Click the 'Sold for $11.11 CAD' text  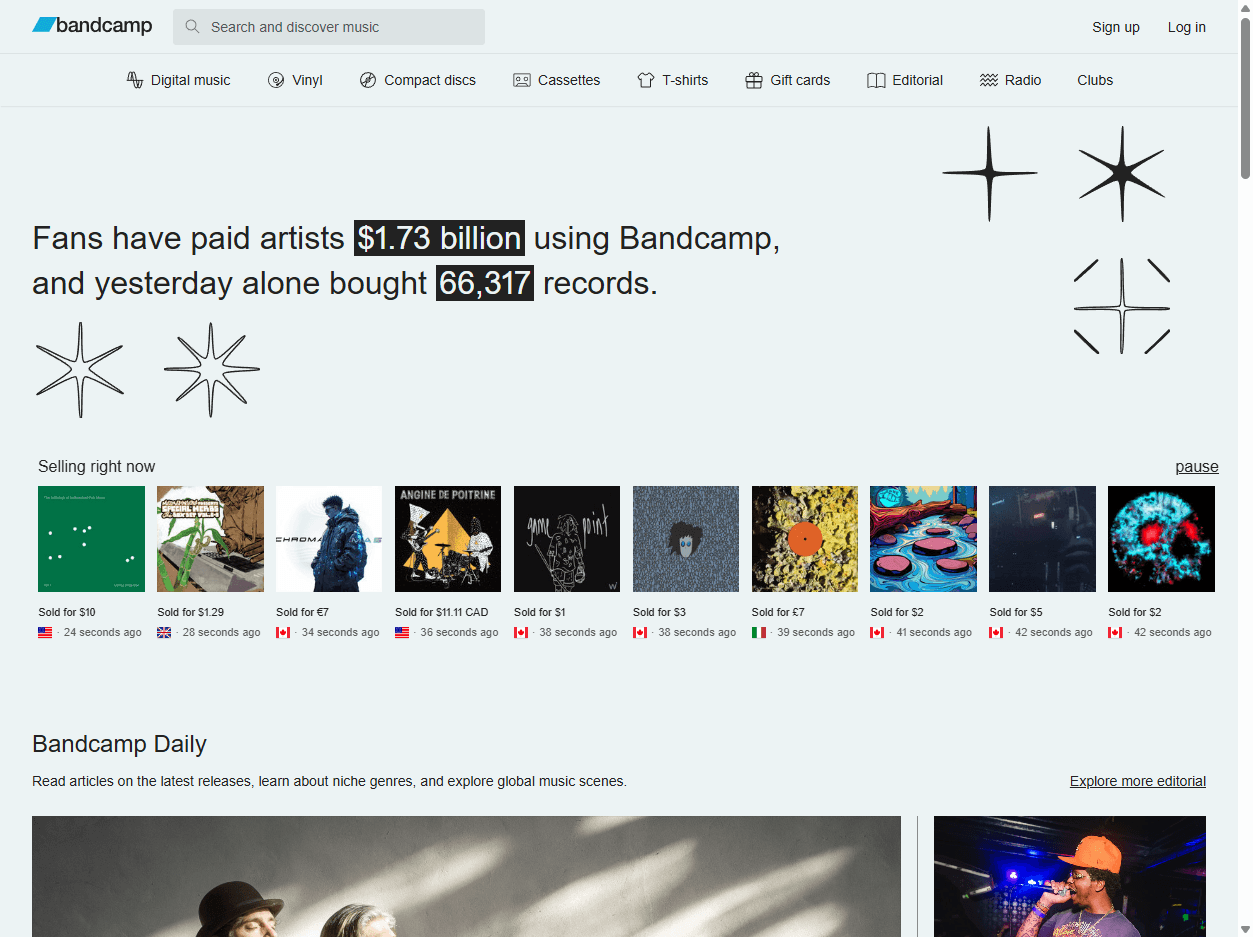[x=442, y=612]
